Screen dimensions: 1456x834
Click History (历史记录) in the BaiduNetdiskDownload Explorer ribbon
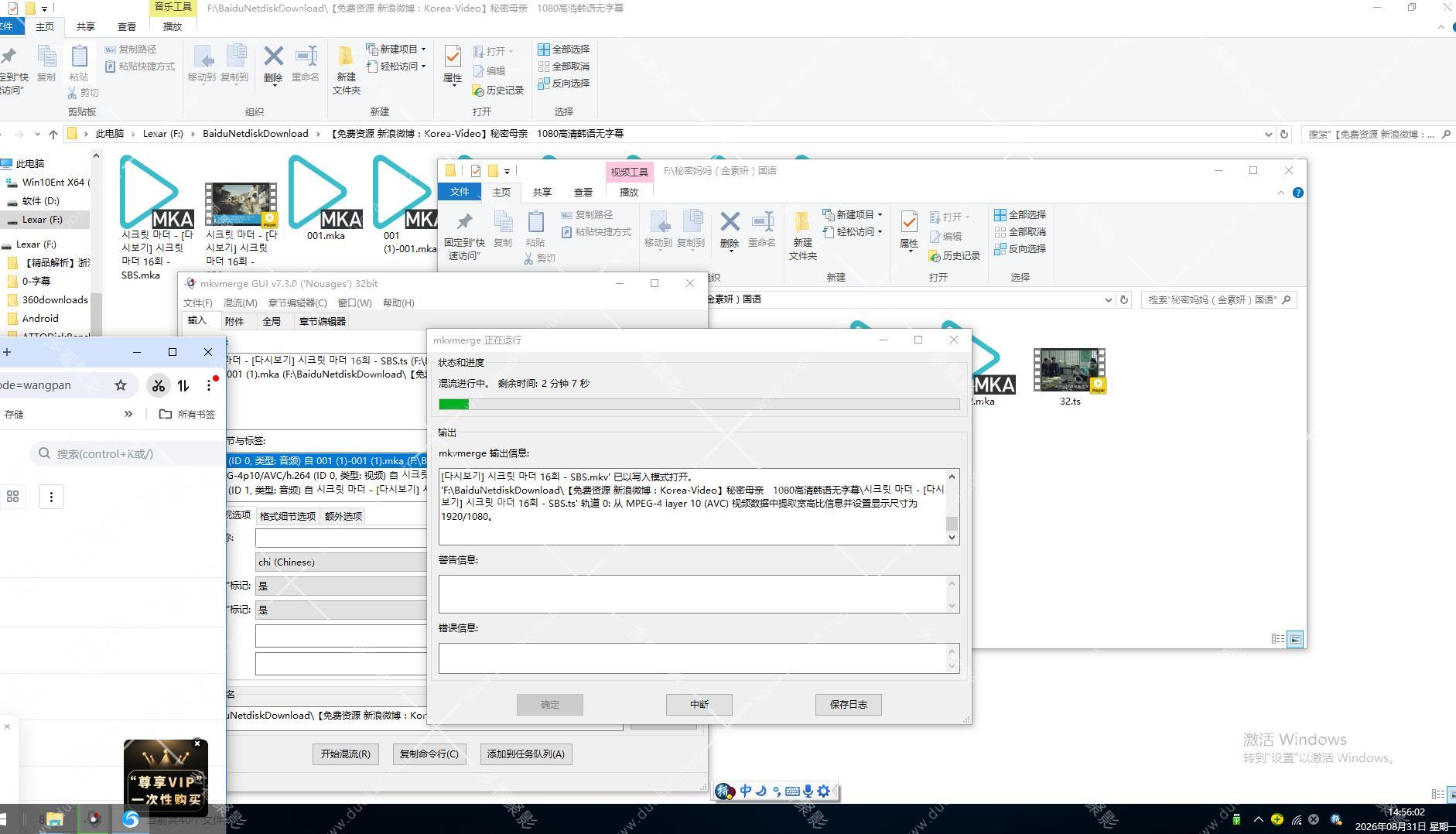click(498, 91)
